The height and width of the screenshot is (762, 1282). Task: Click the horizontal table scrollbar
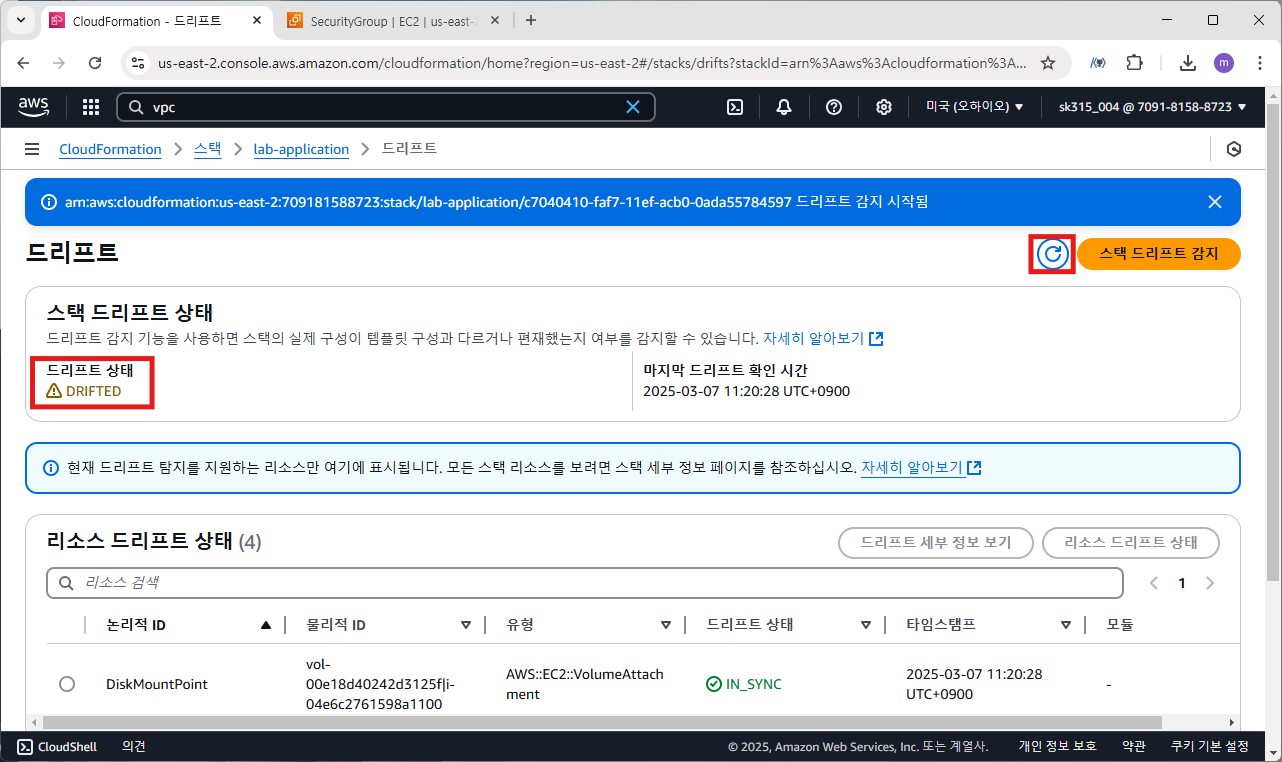(602, 721)
